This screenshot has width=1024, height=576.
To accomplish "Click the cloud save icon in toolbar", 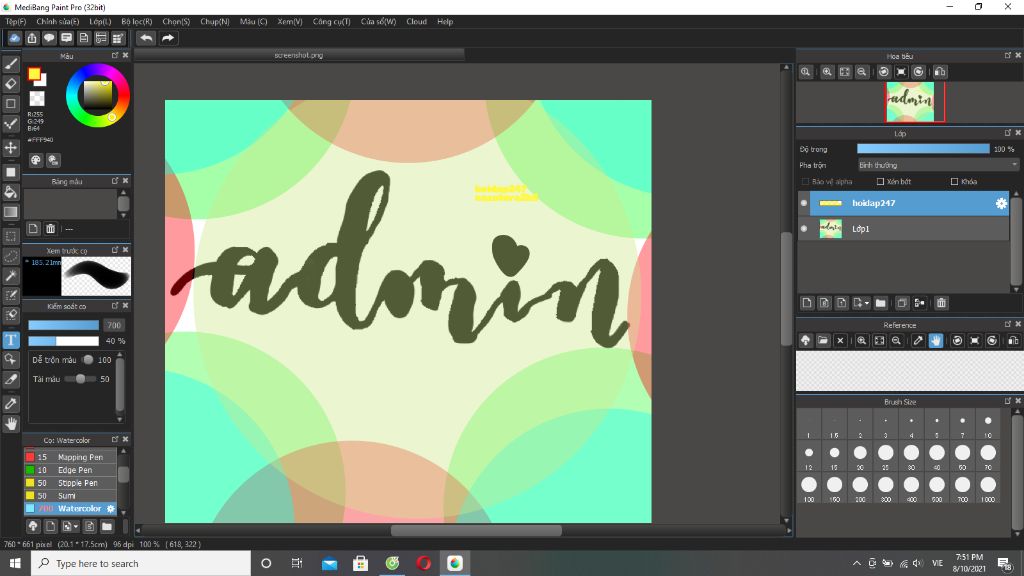I will click(14, 38).
